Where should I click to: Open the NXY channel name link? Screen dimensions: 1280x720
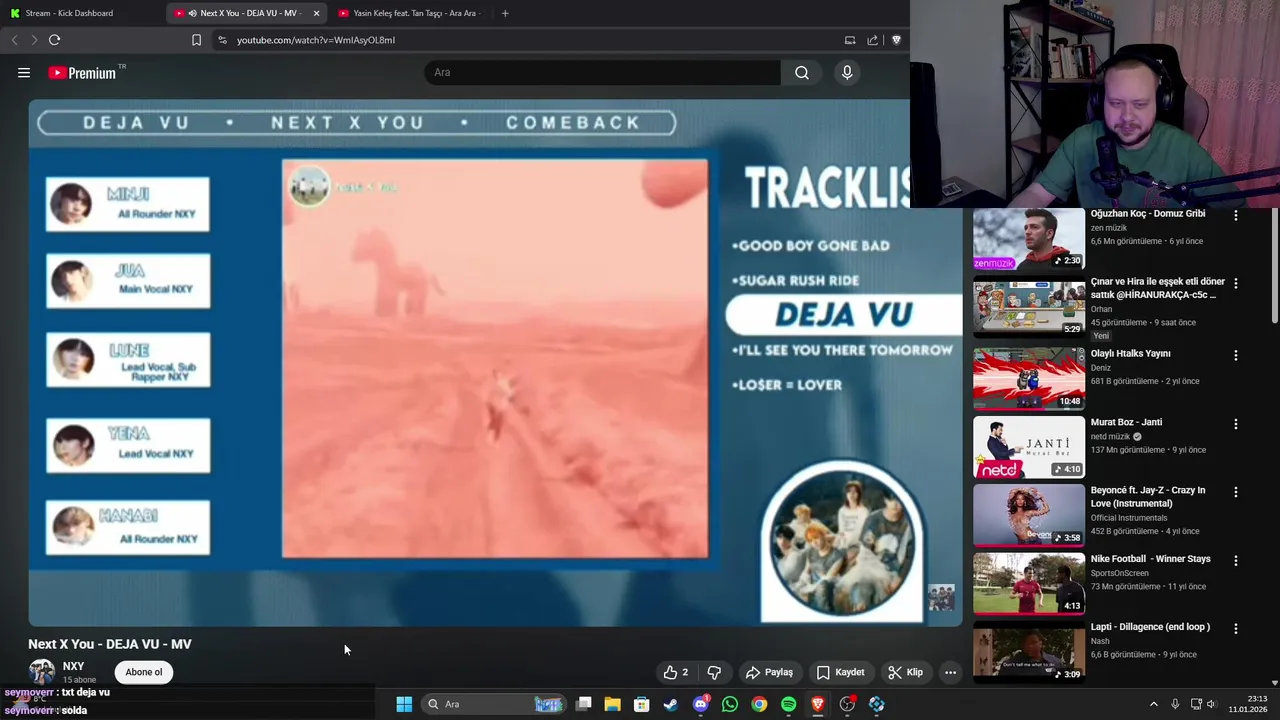(73, 666)
